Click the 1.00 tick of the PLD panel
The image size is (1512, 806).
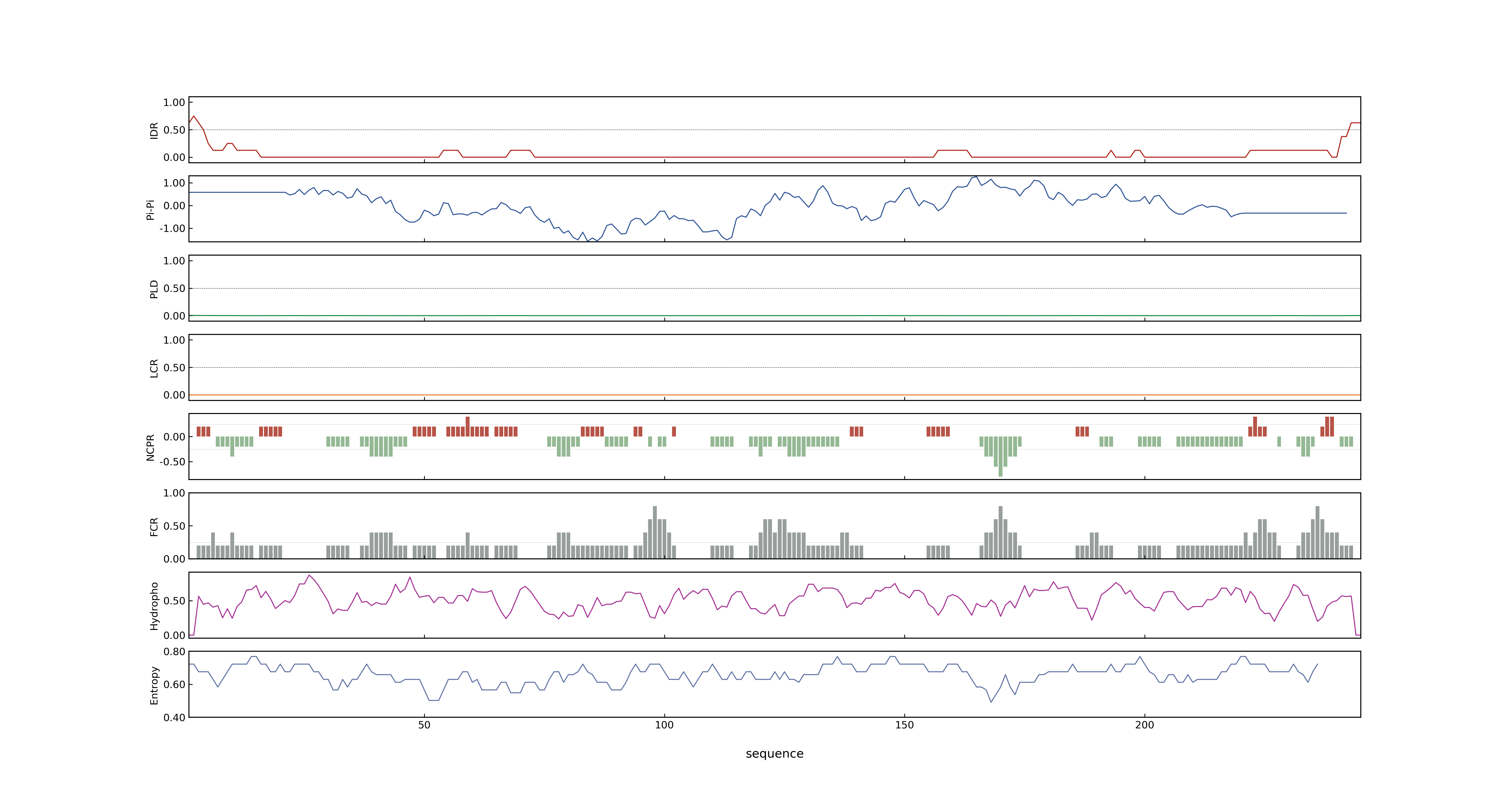[x=174, y=261]
